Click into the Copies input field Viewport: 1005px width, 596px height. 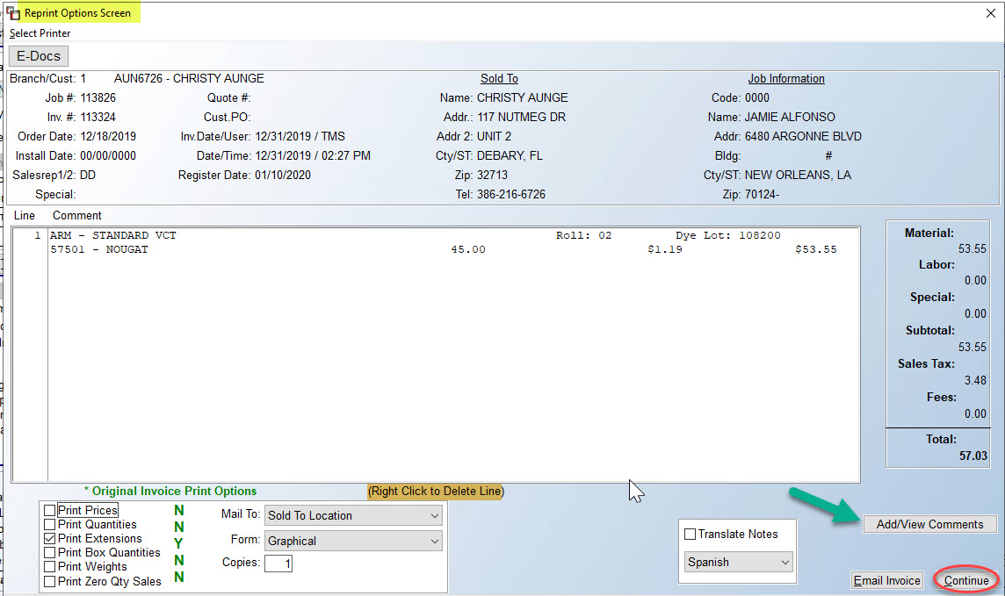point(279,563)
